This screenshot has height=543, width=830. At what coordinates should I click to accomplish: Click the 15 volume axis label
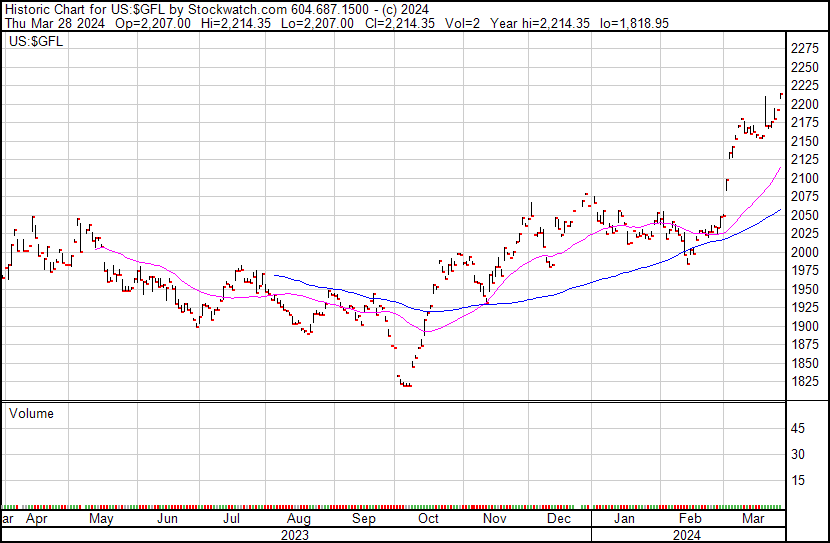point(799,481)
